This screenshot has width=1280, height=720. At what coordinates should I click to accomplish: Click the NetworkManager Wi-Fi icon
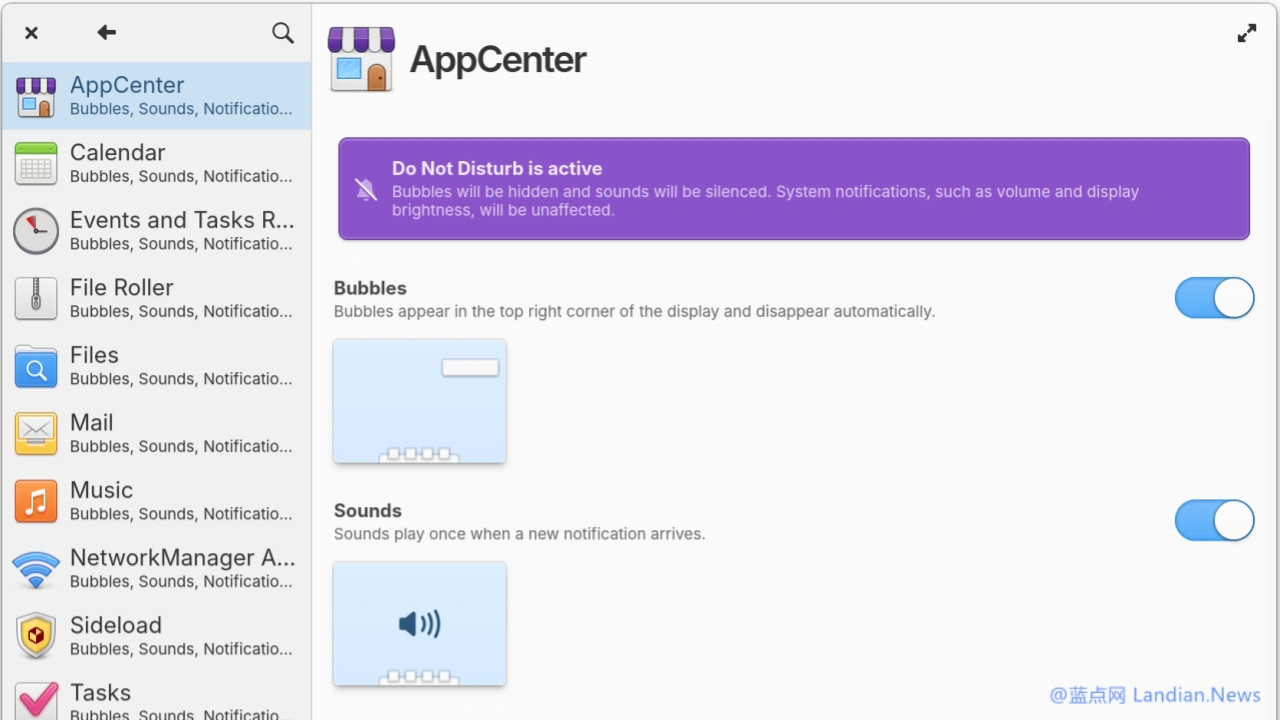pyautogui.click(x=36, y=569)
